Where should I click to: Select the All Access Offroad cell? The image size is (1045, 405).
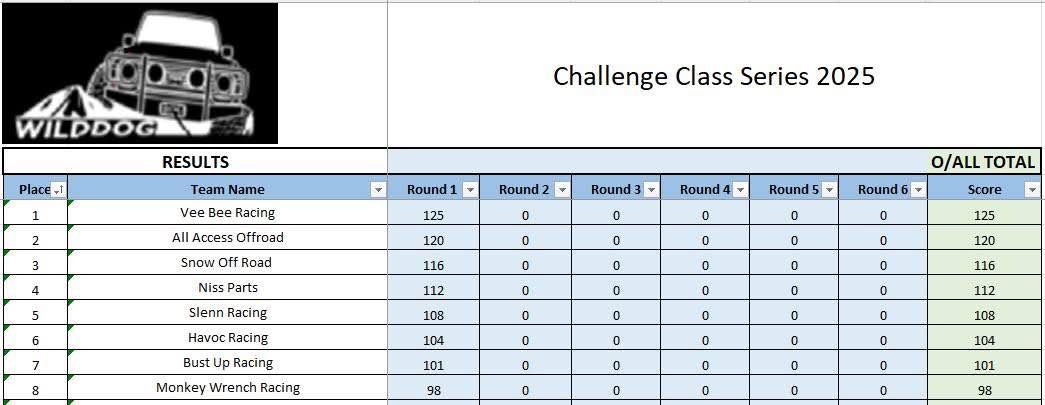coord(227,237)
